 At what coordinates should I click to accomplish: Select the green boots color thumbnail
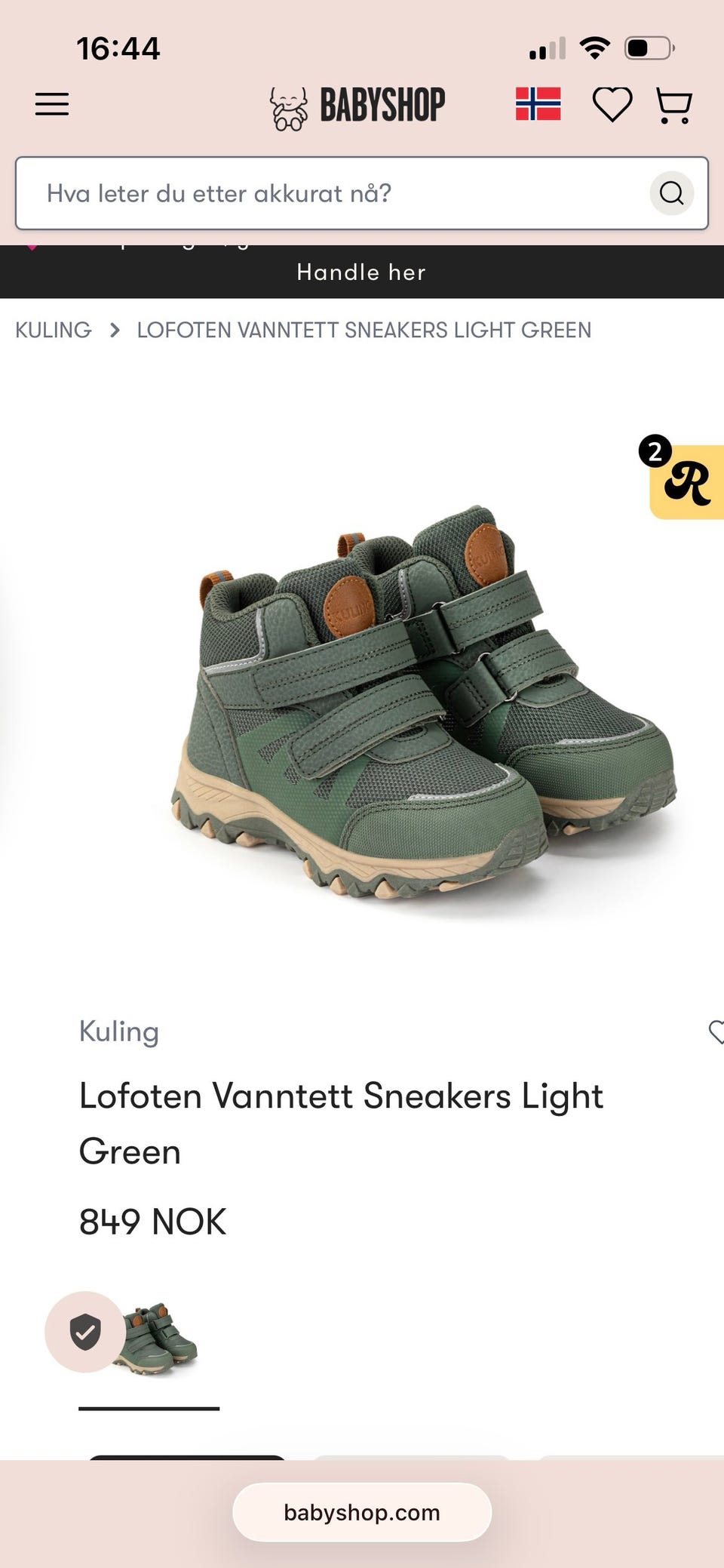tap(149, 1339)
